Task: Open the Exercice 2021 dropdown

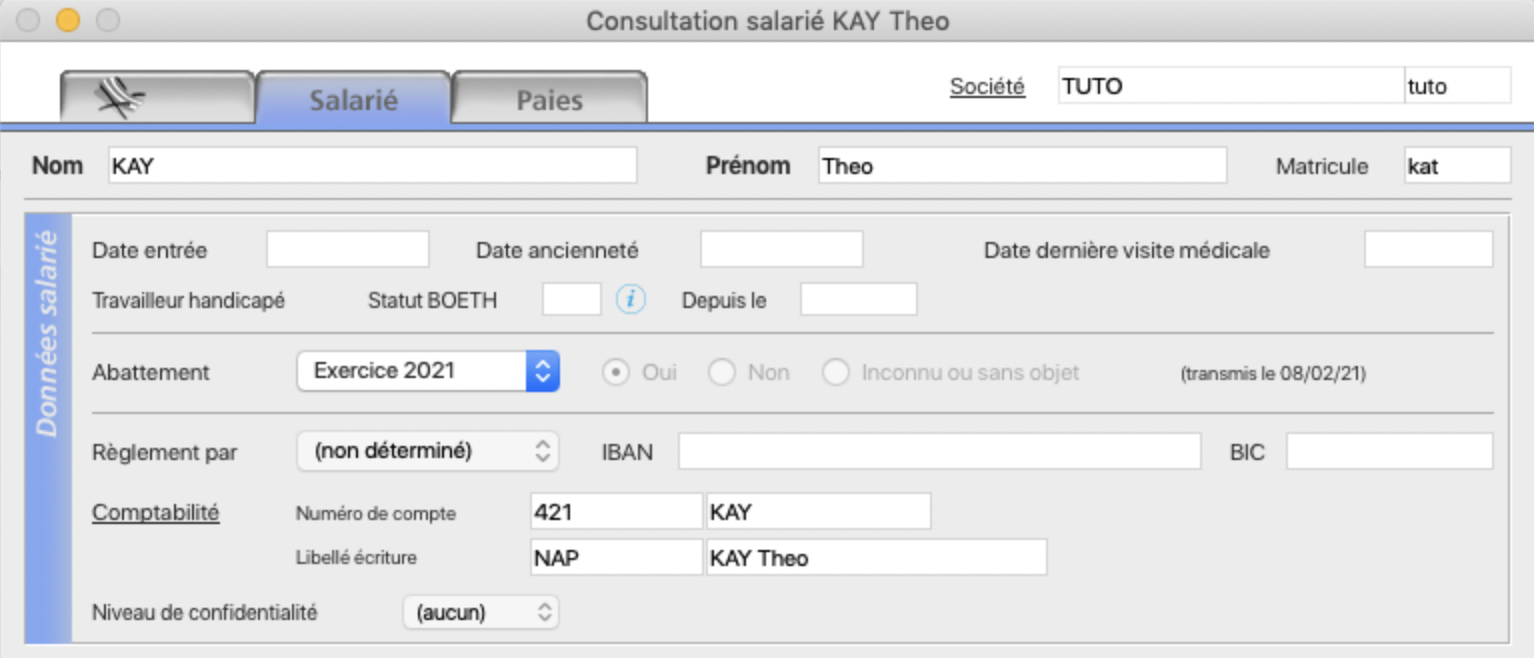Action: 428,371
